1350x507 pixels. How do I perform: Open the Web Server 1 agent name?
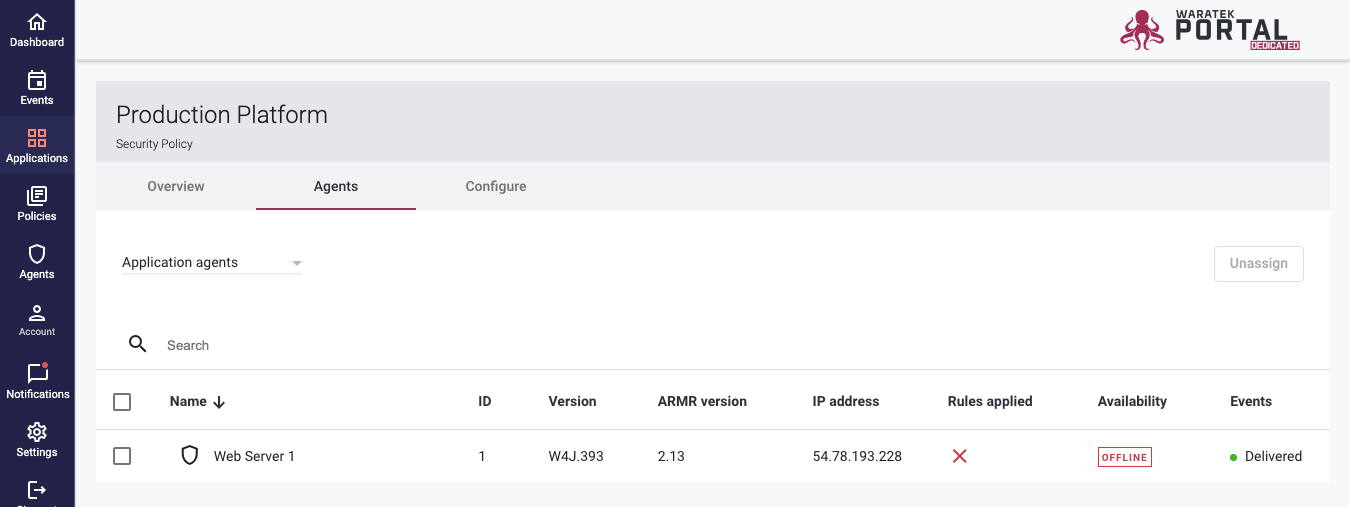pyautogui.click(x=254, y=456)
